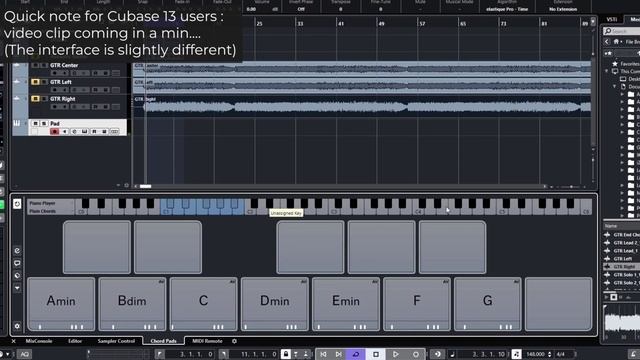Collapse the This Computer tree node
This screenshot has height=360, width=640.
click(607, 71)
